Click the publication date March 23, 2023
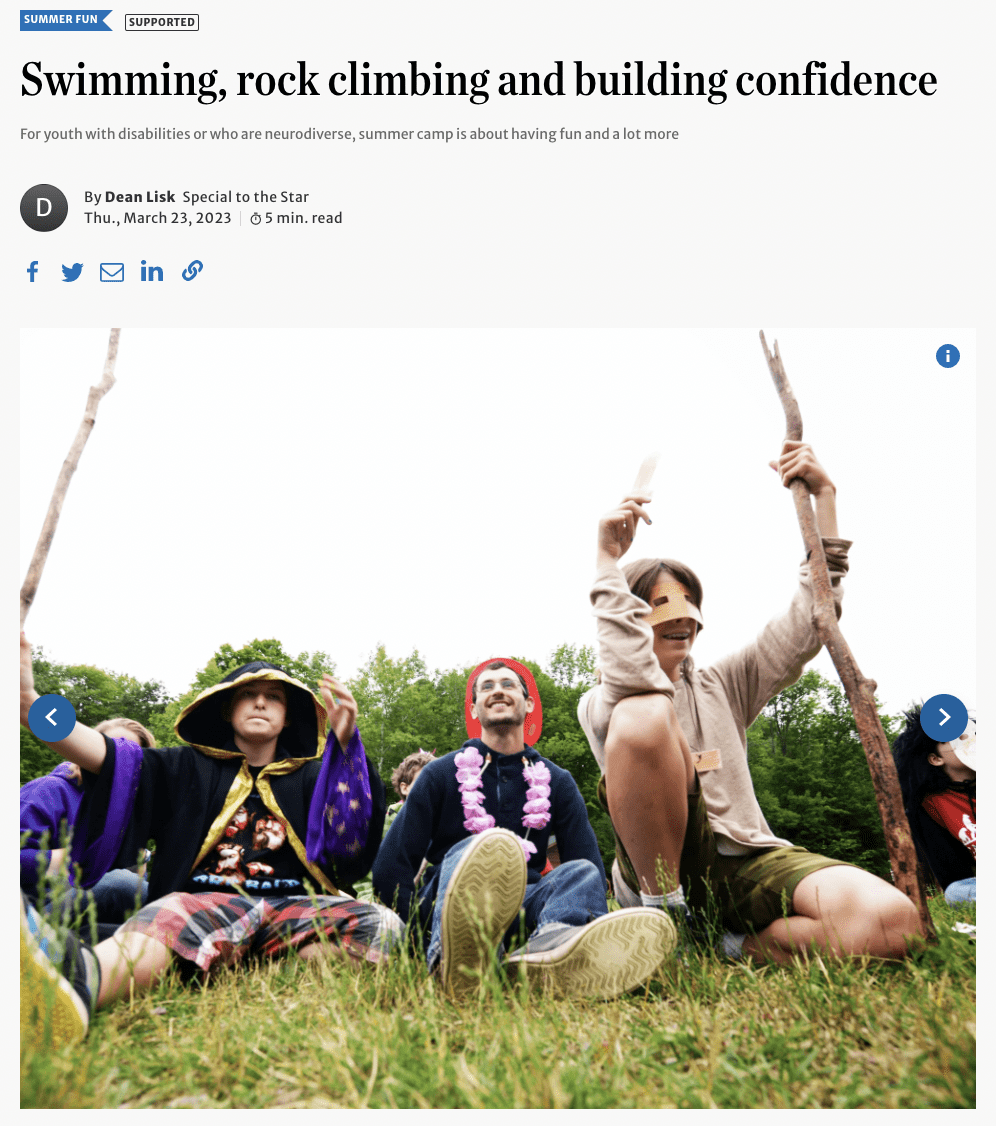The height and width of the screenshot is (1126, 996). point(157,218)
